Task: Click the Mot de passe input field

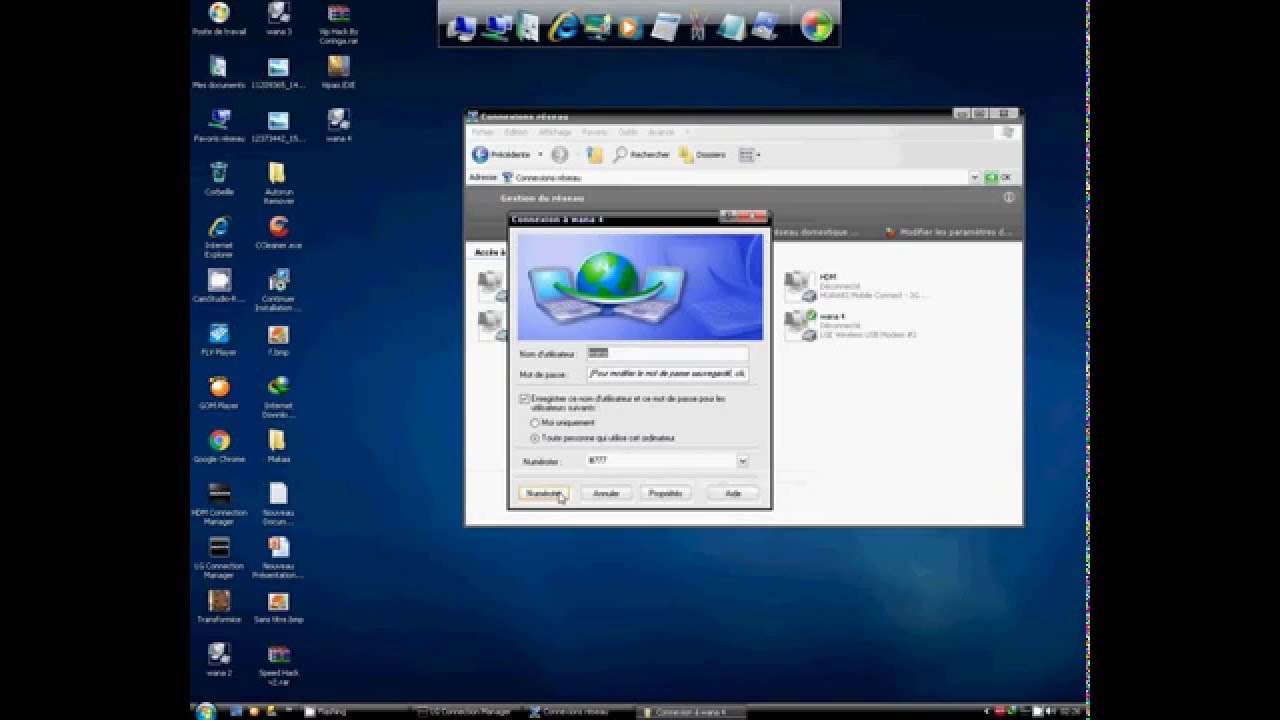Action: [667, 374]
